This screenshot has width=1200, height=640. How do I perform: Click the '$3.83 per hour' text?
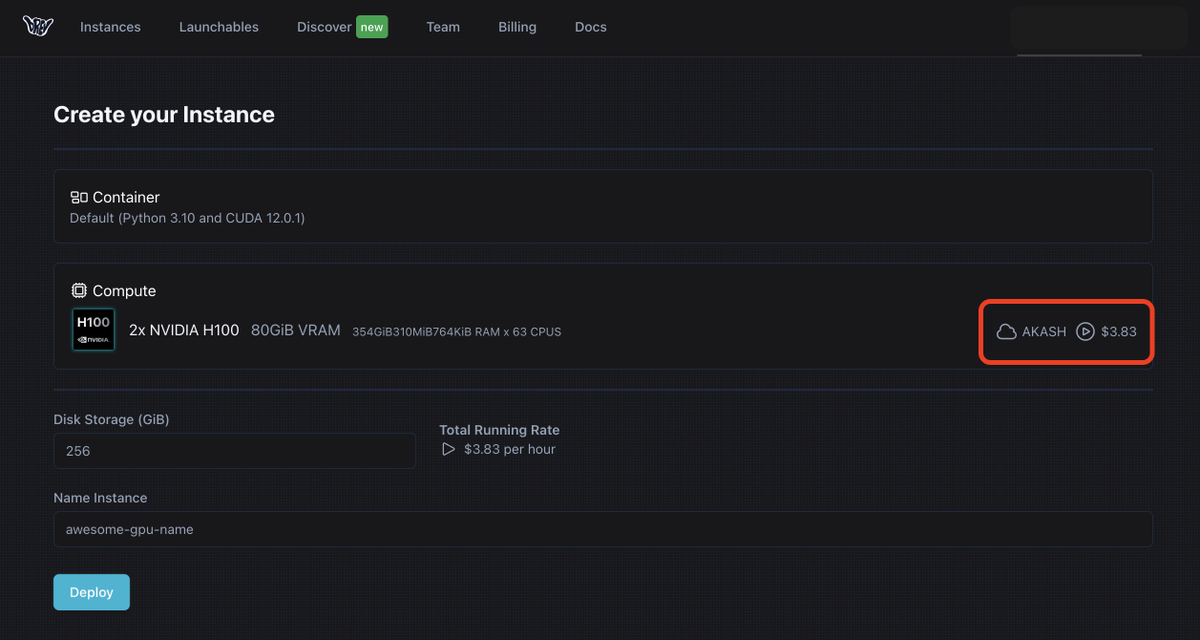point(510,449)
